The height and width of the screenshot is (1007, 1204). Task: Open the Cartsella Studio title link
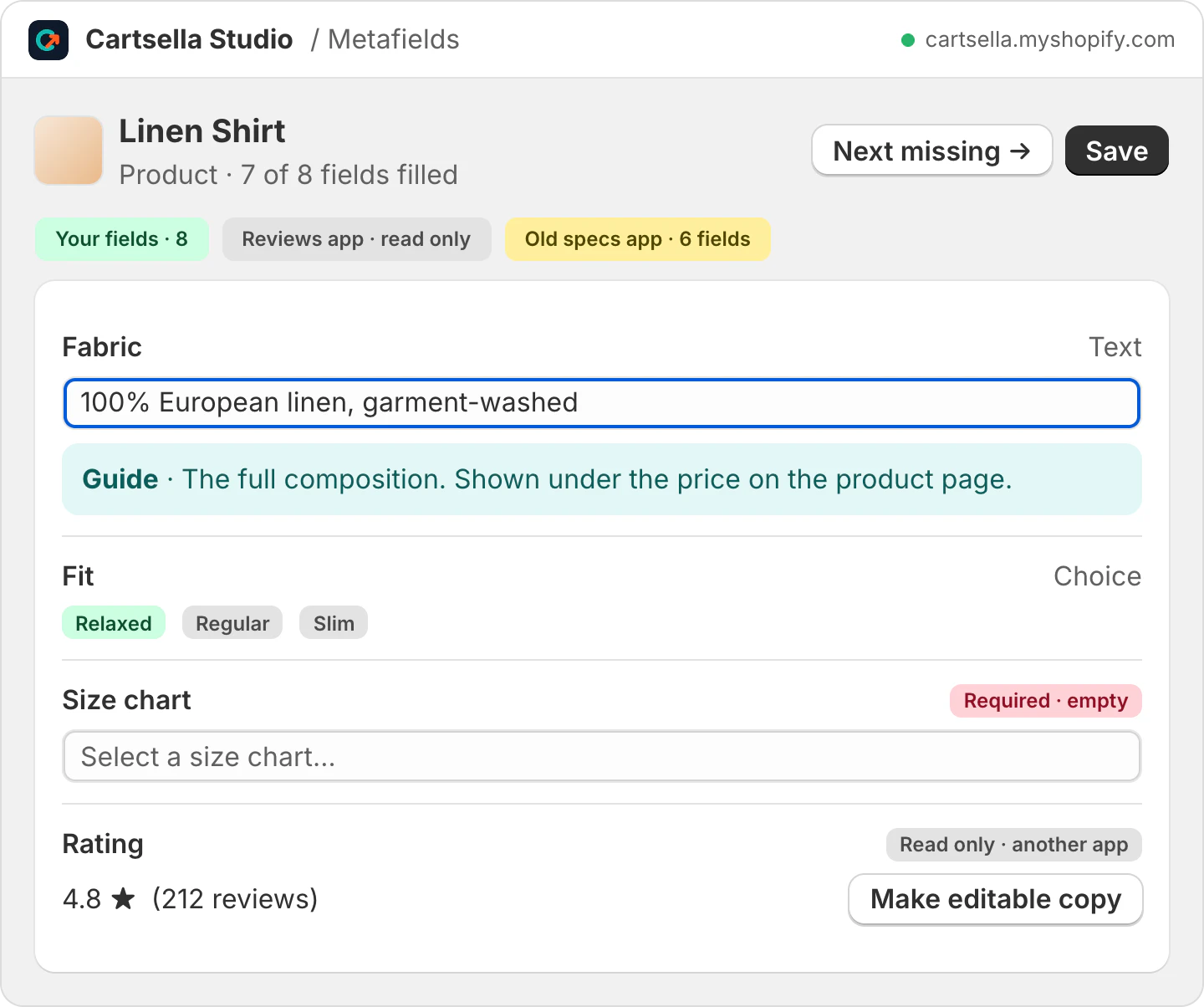[189, 39]
